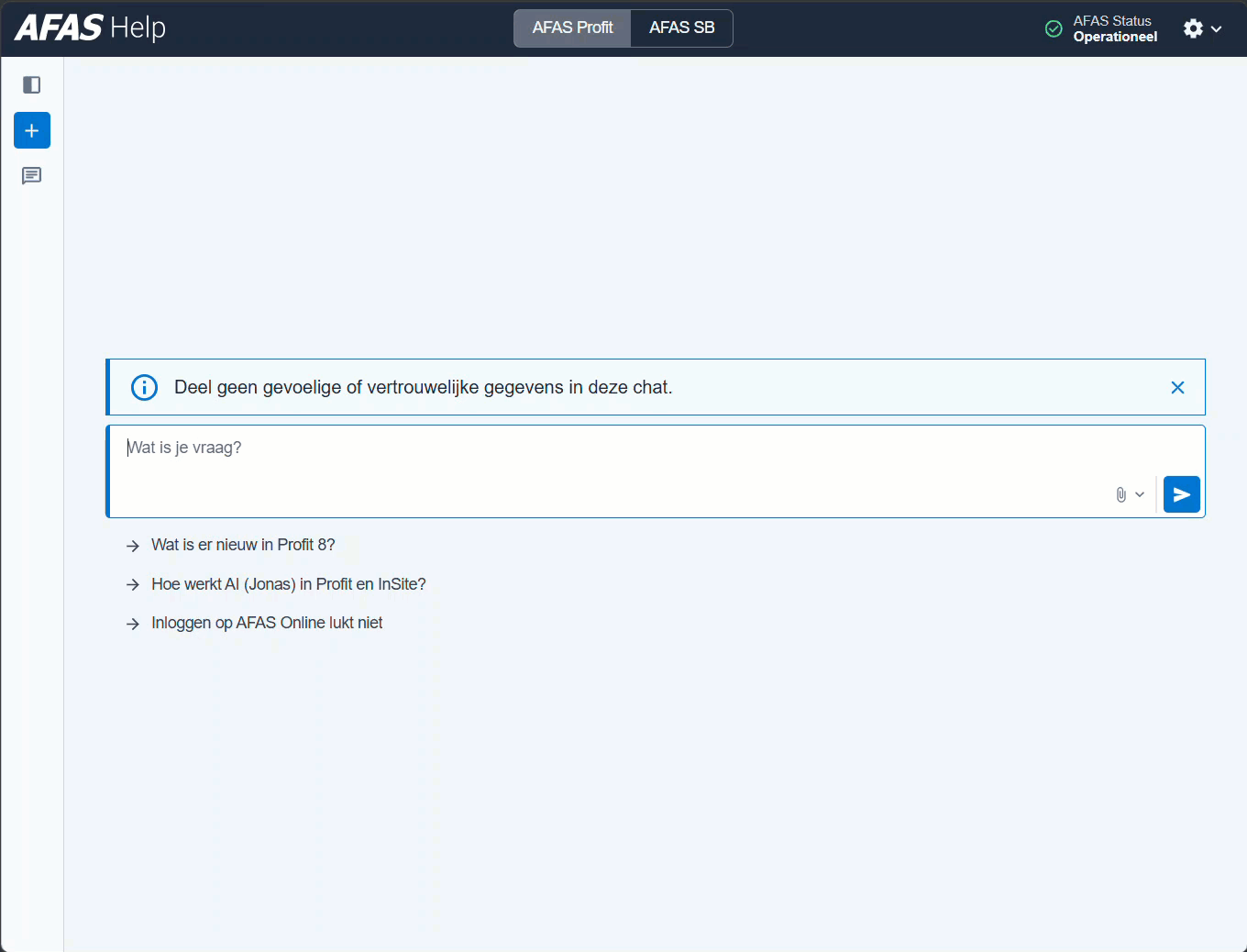Switch to the AFAS Profit tab
Viewport: 1247px width, 952px height.
(572, 28)
